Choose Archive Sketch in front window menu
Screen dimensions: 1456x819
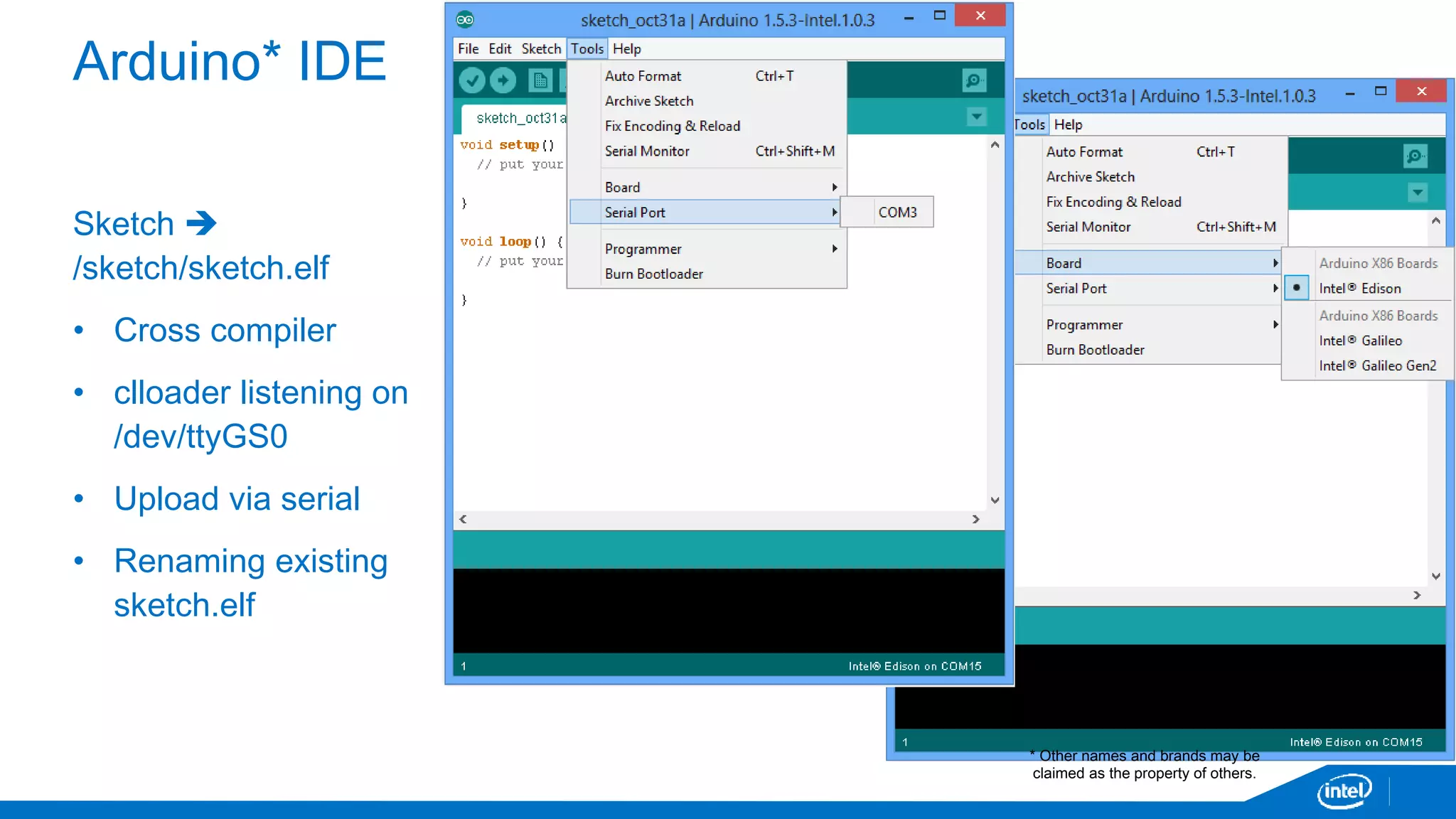pyautogui.click(x=707, y=101)
